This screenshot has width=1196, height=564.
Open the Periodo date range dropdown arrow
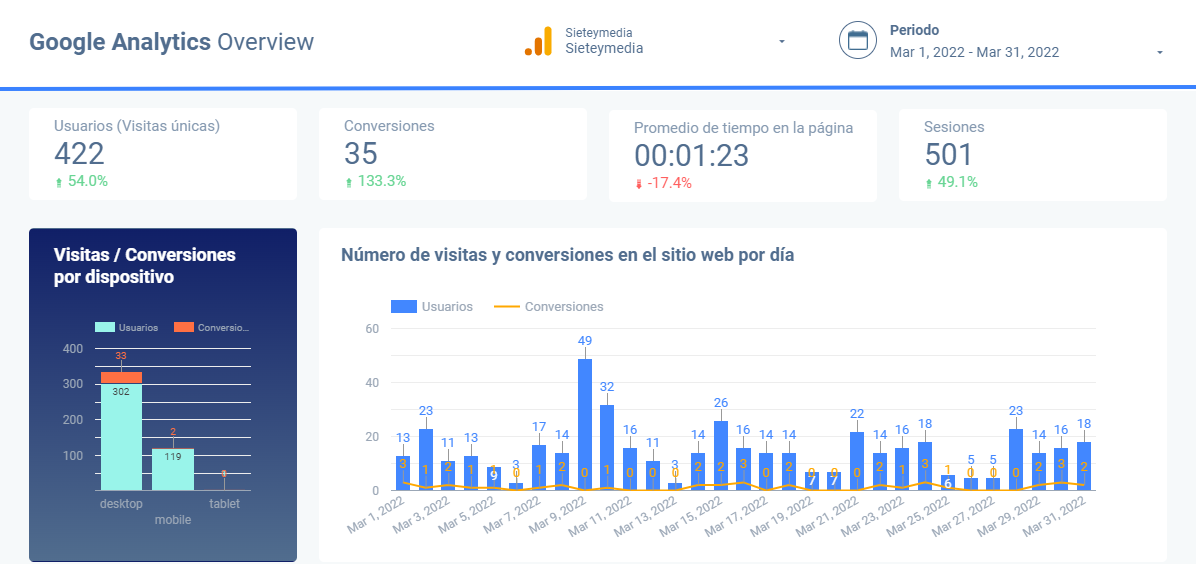[x=1159, y=53]
